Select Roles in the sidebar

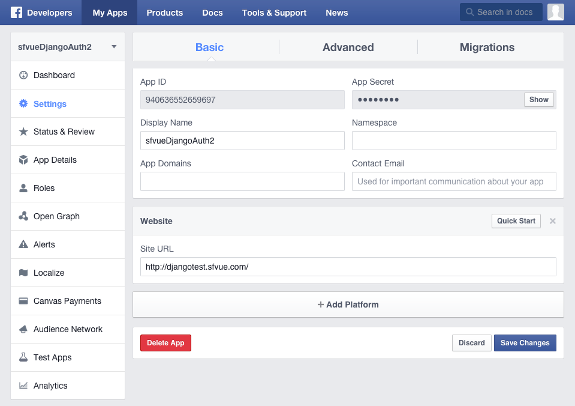68,188
